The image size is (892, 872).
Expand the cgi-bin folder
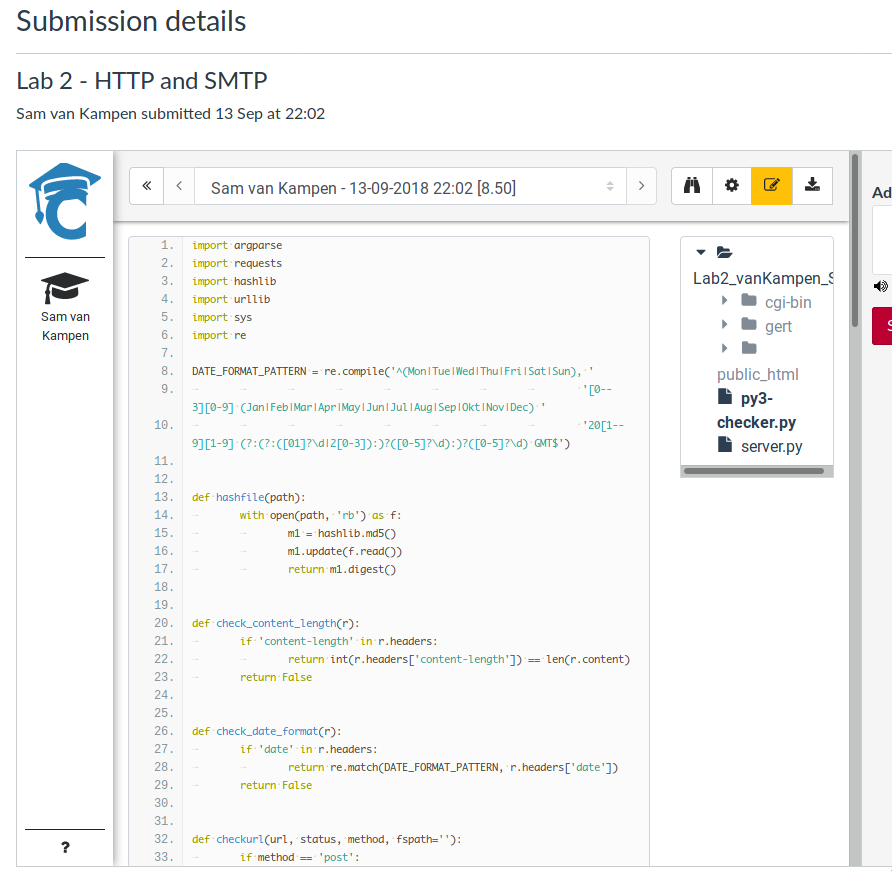click(725, 301)
